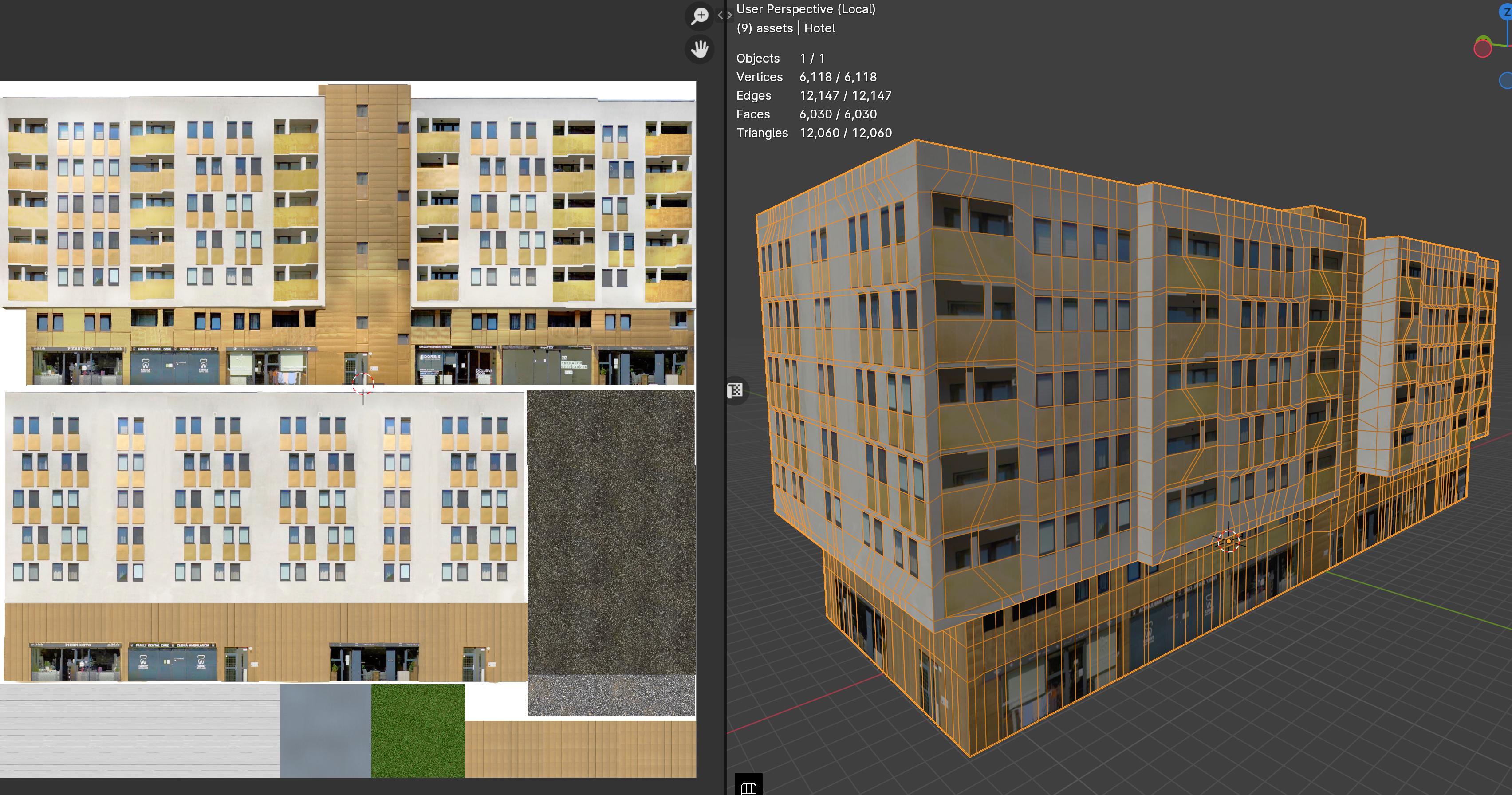Image resolution: width=1512 pixels, height=795 pixels.
Task: Click the green grass texture swatch
Action: (x=417, y=731)
